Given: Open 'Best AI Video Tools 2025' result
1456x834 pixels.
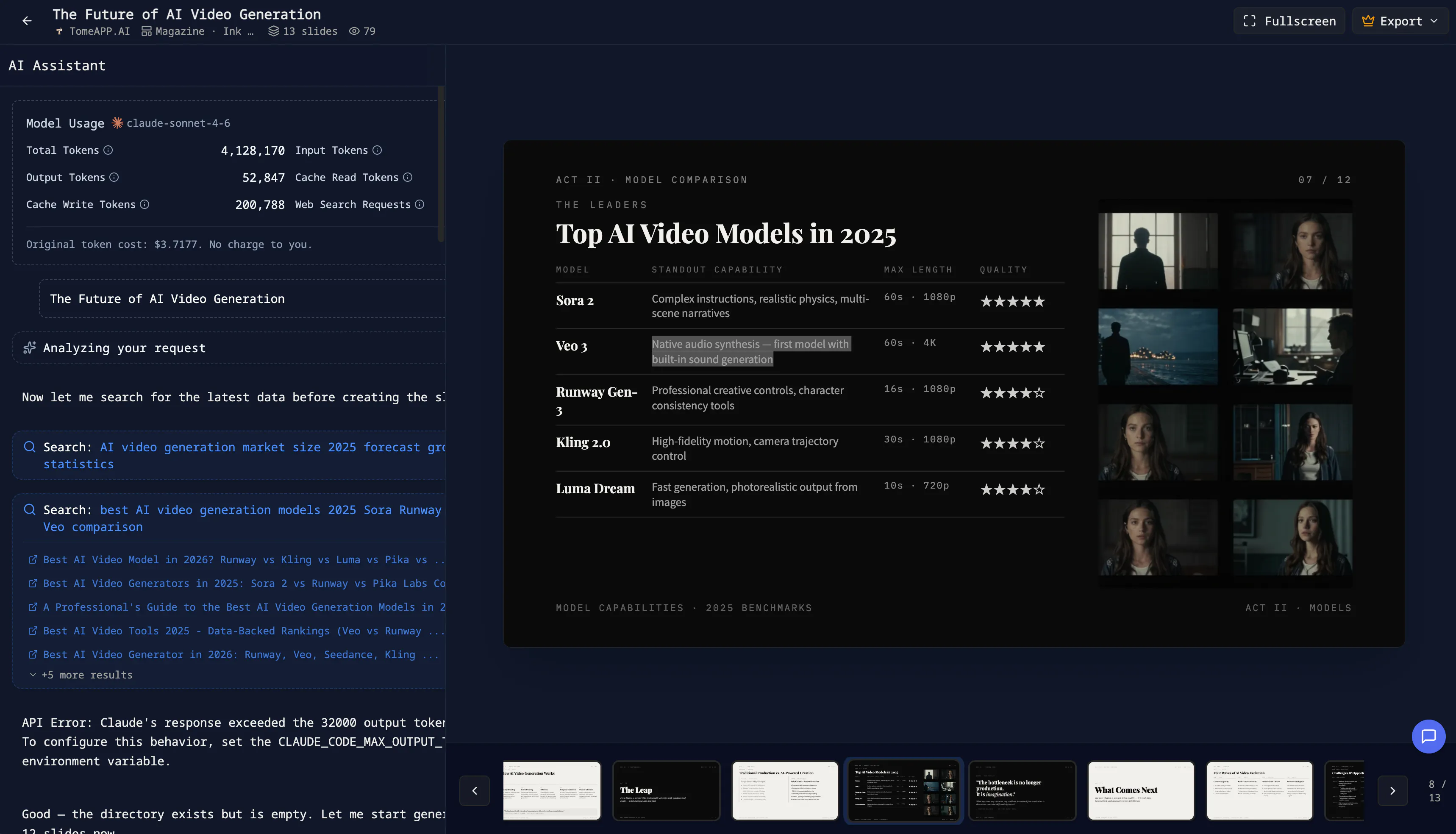Looking at the screenshot, I should (244, 631).
